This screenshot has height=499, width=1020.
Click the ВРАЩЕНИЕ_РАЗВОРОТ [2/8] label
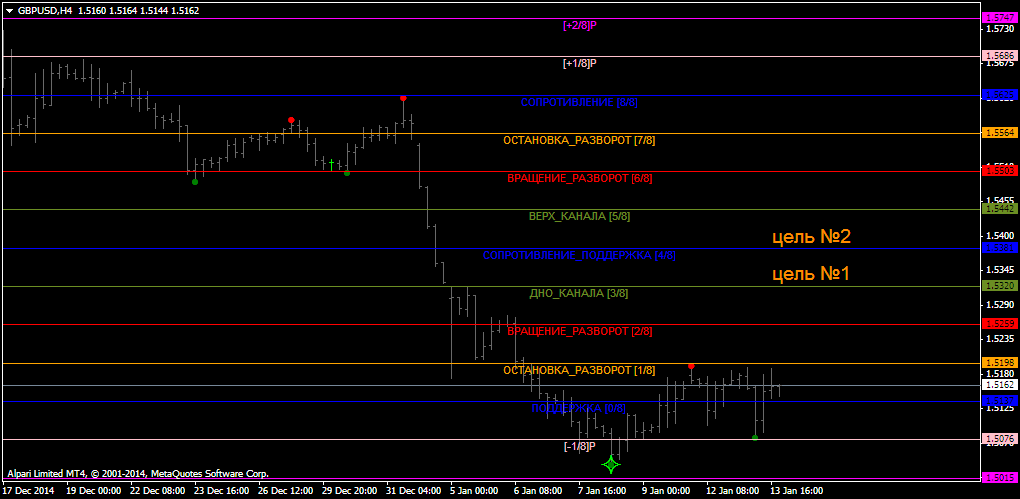(x=580, y=331)
